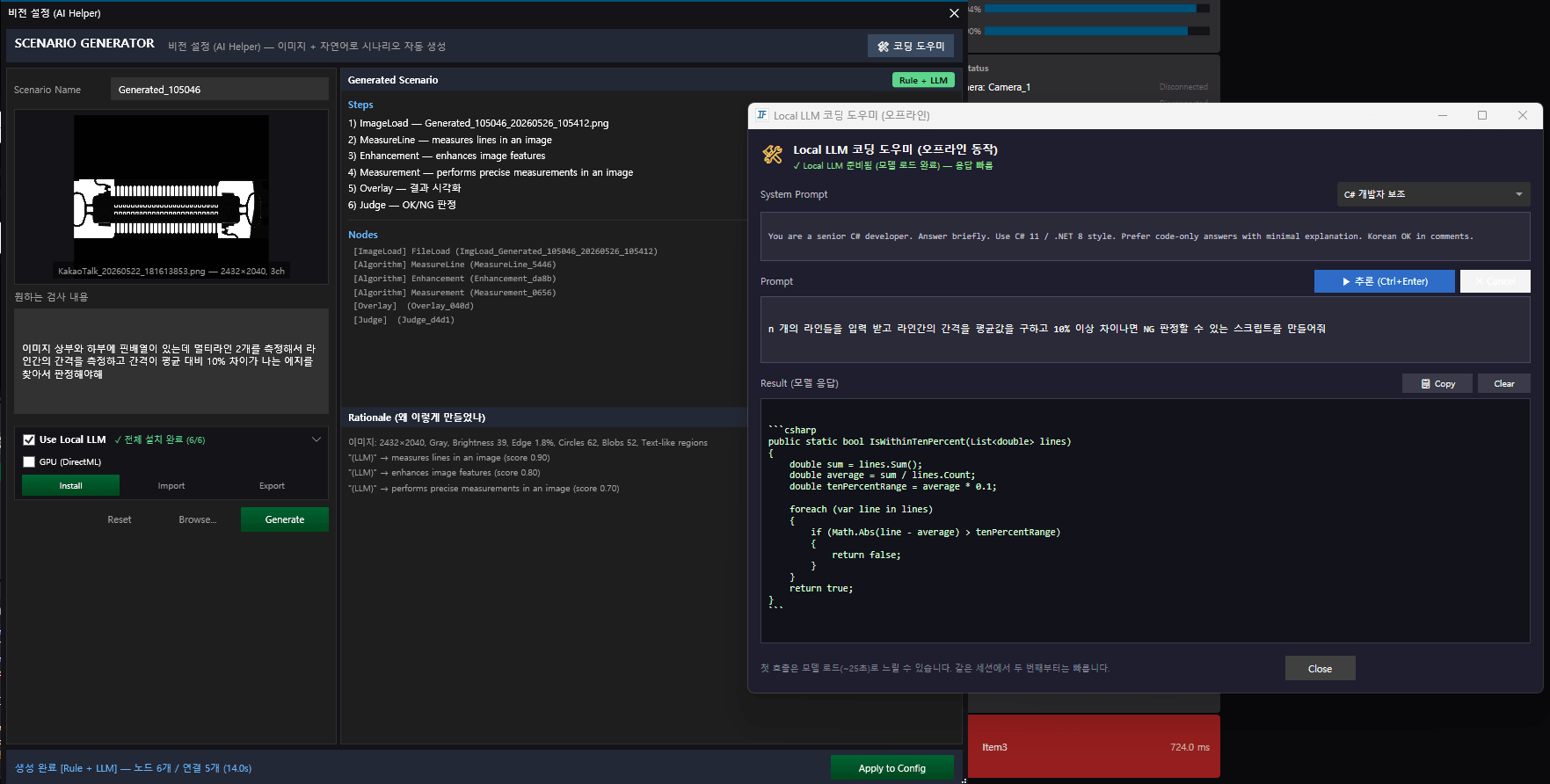Click the crossed tools icon in Local LLM header
Viewport: 1550px width, 784px height.
773,155
